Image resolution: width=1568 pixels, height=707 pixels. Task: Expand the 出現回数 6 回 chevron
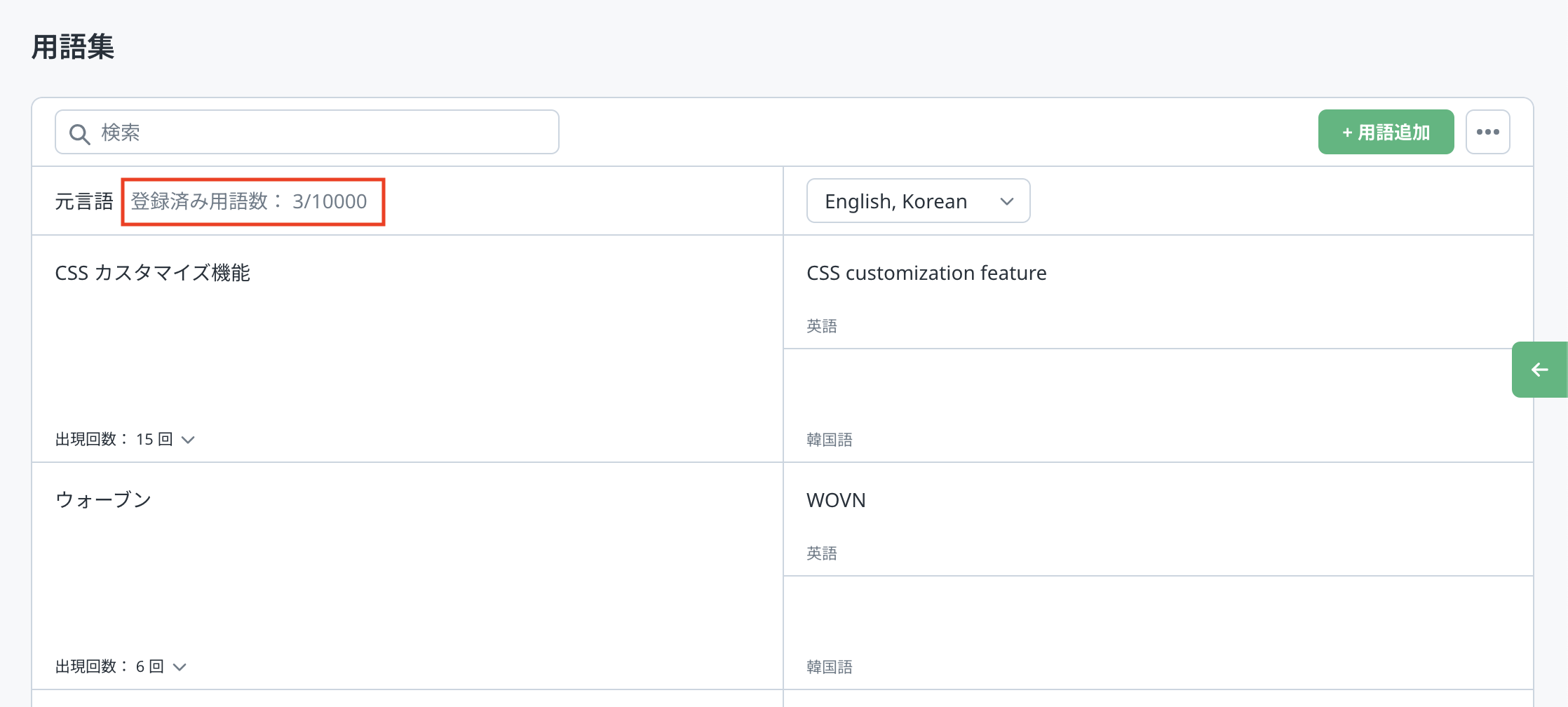point(180,667)
